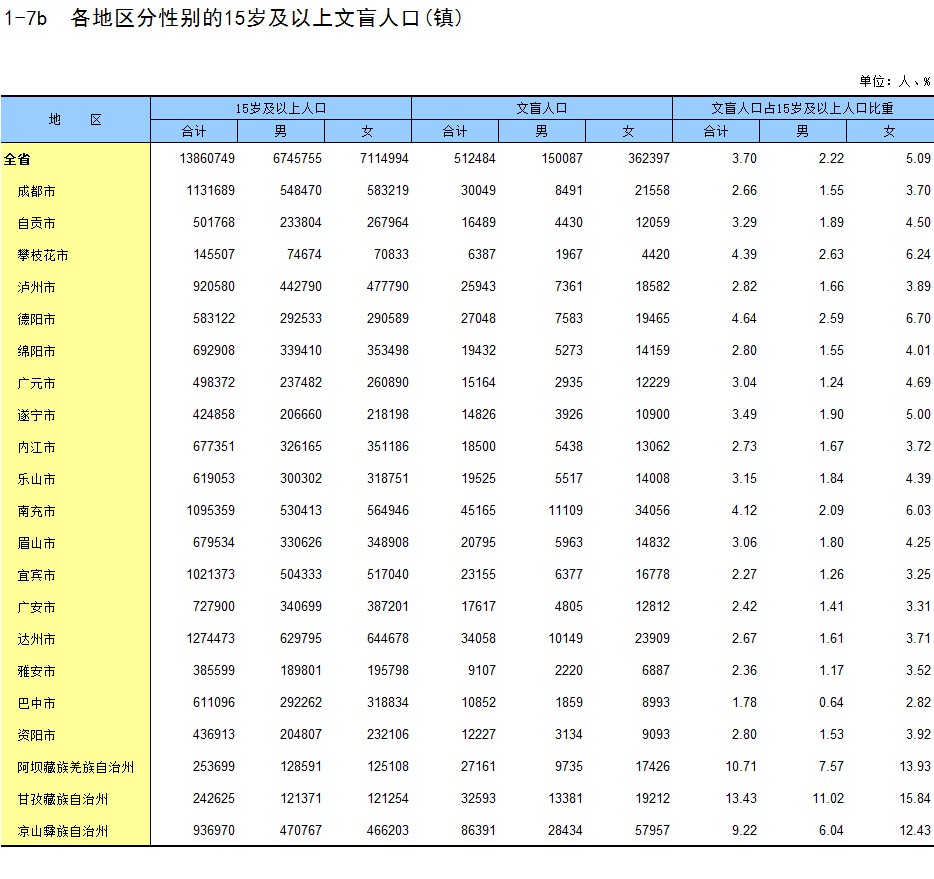
Task: Click the 甘孜藏族自治州 row label
Action: pos(63,799)
